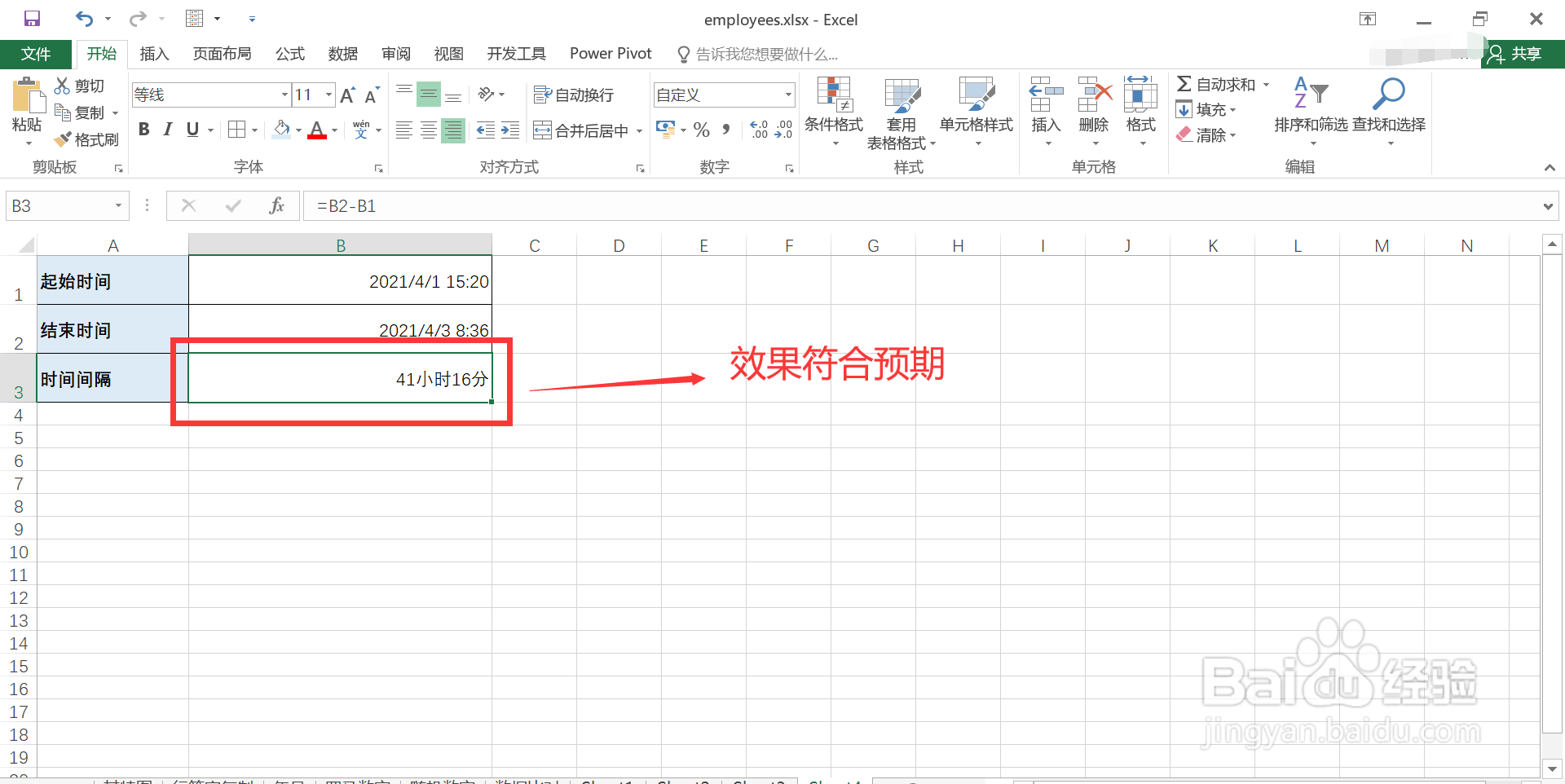Open the Power Pivot tab
The image size is (1565, 784).
[610, 54]
